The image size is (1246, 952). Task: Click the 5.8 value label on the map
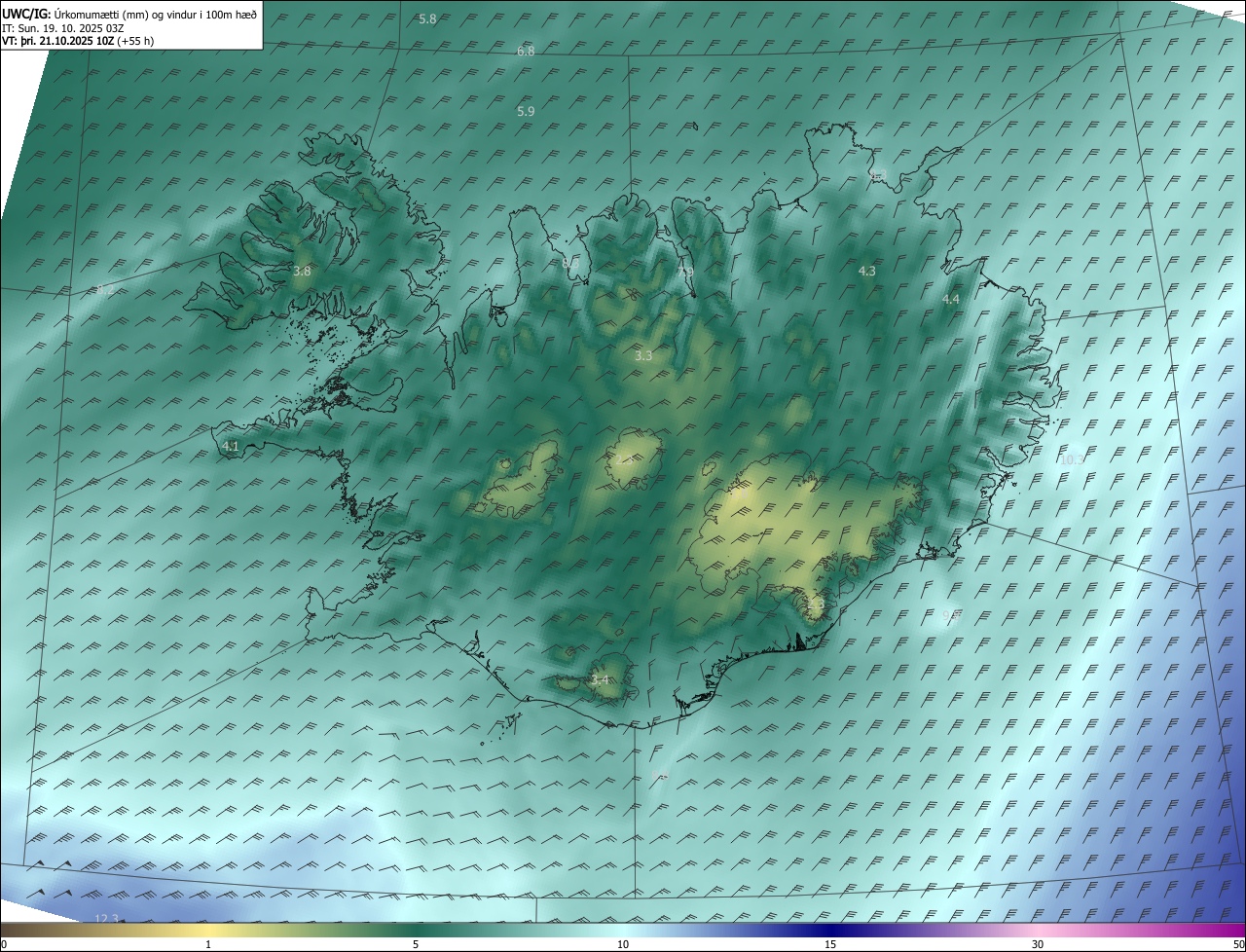coord(427,19)
